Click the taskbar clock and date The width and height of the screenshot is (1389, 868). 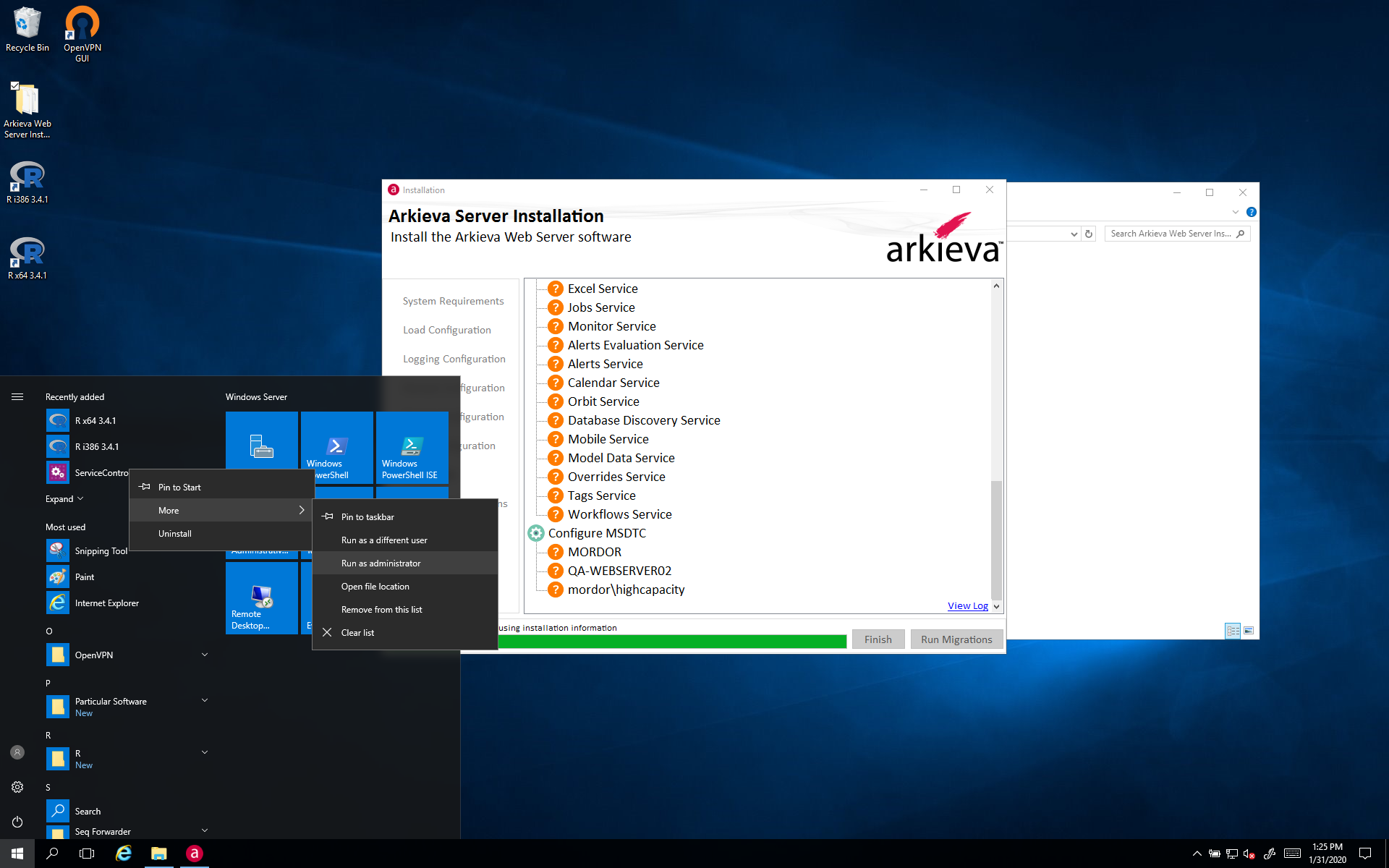pyautogui.click(x=1327, y=854)
